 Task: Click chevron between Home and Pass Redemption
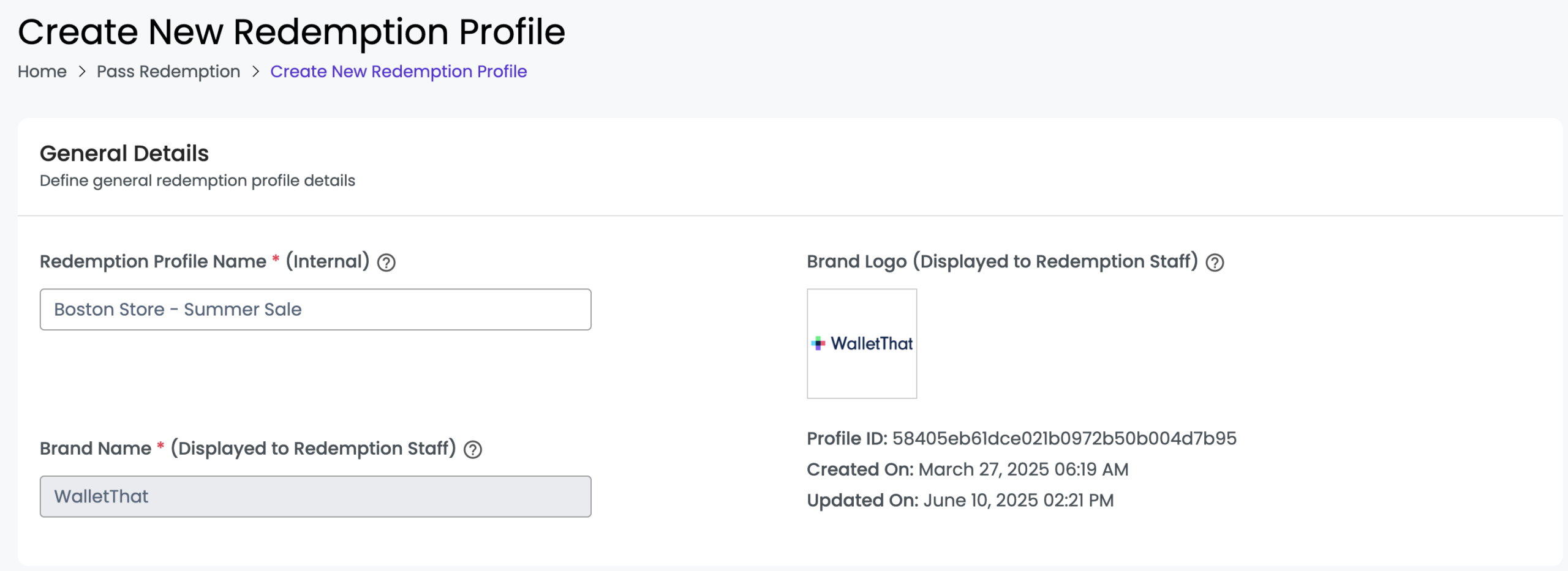click(82, 72)
